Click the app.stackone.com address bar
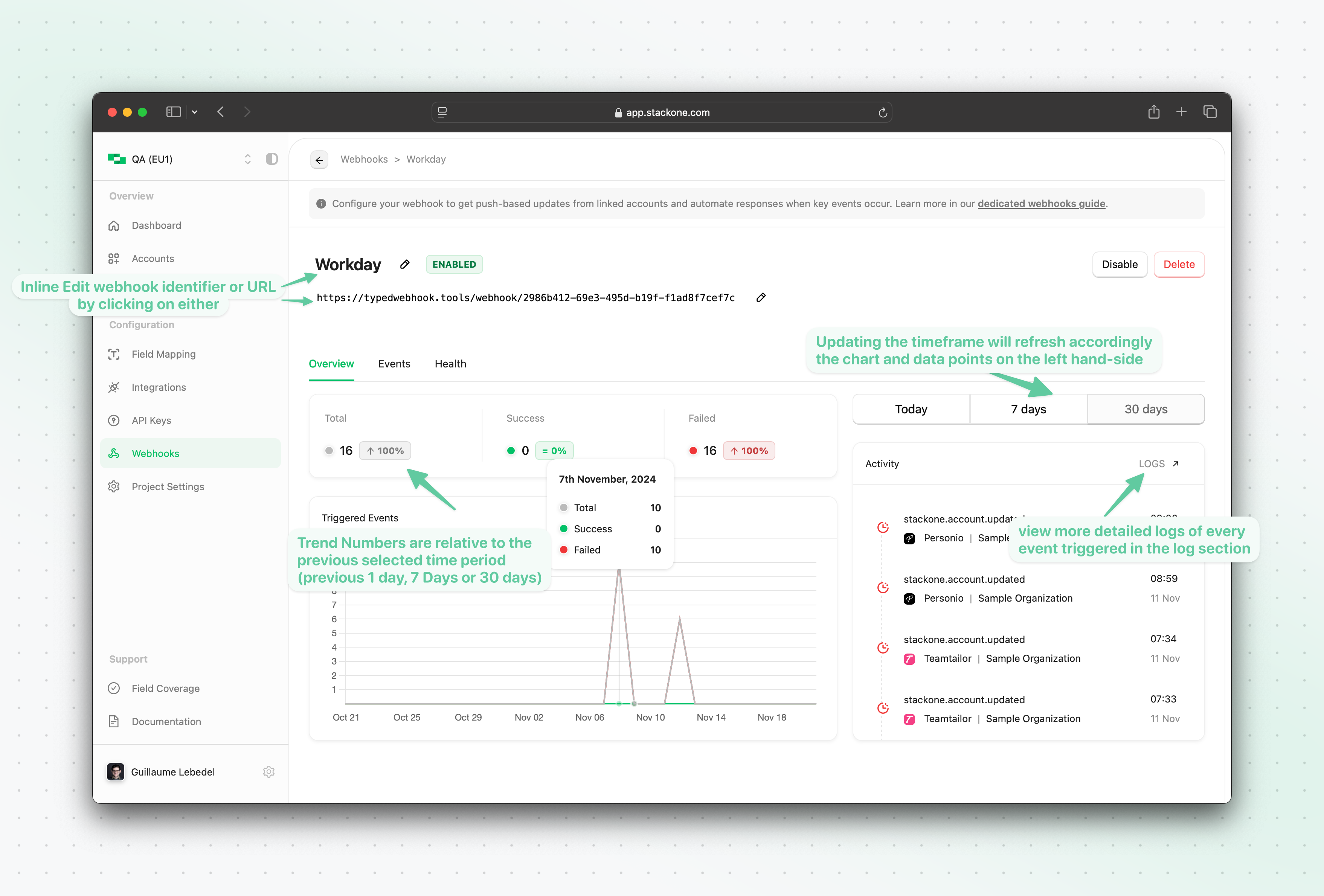 (662, 112)
